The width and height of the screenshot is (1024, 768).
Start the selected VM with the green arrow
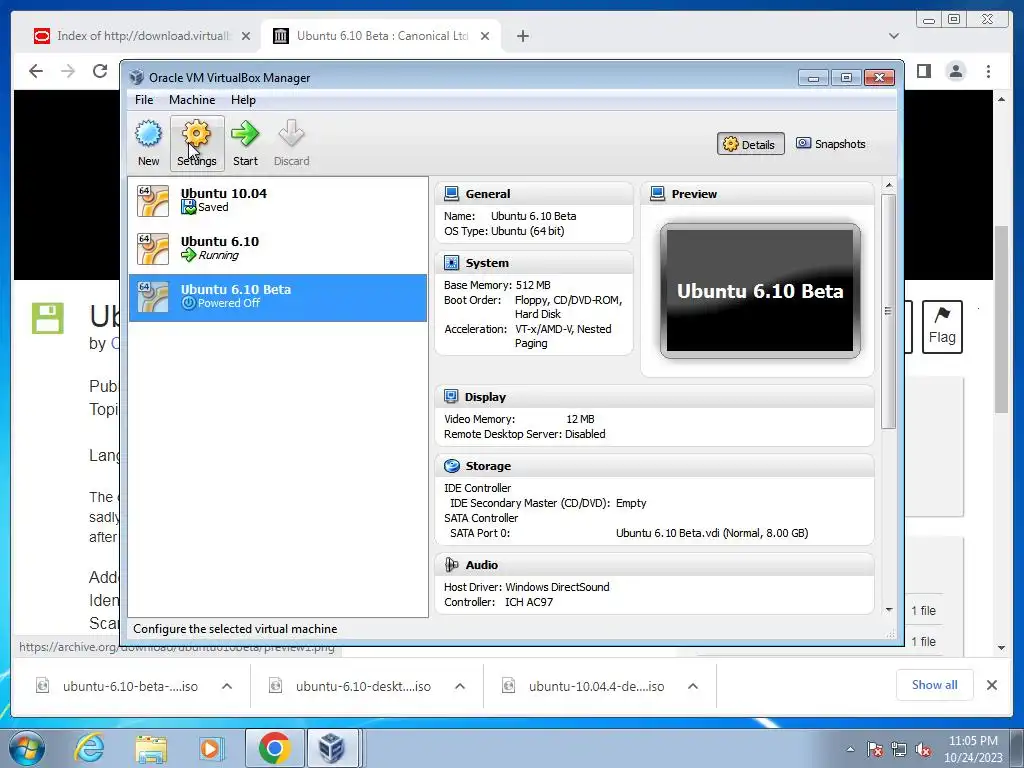click(245, 143)
